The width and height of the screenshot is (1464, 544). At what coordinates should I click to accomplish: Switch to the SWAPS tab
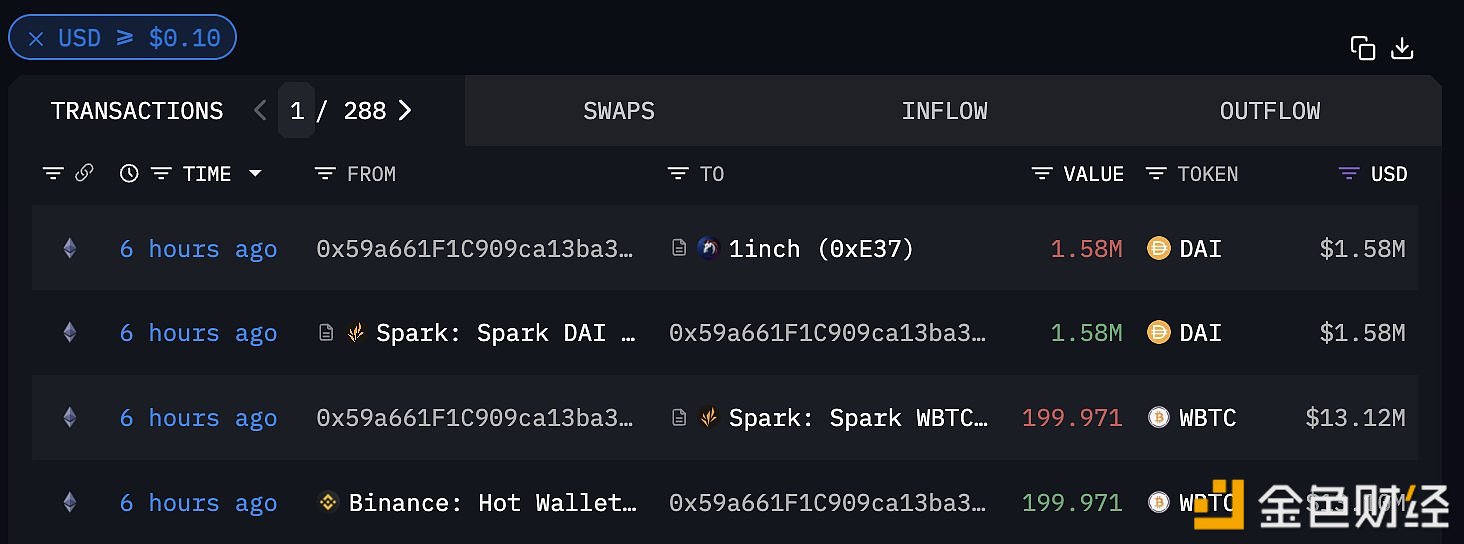pos(618,111)
